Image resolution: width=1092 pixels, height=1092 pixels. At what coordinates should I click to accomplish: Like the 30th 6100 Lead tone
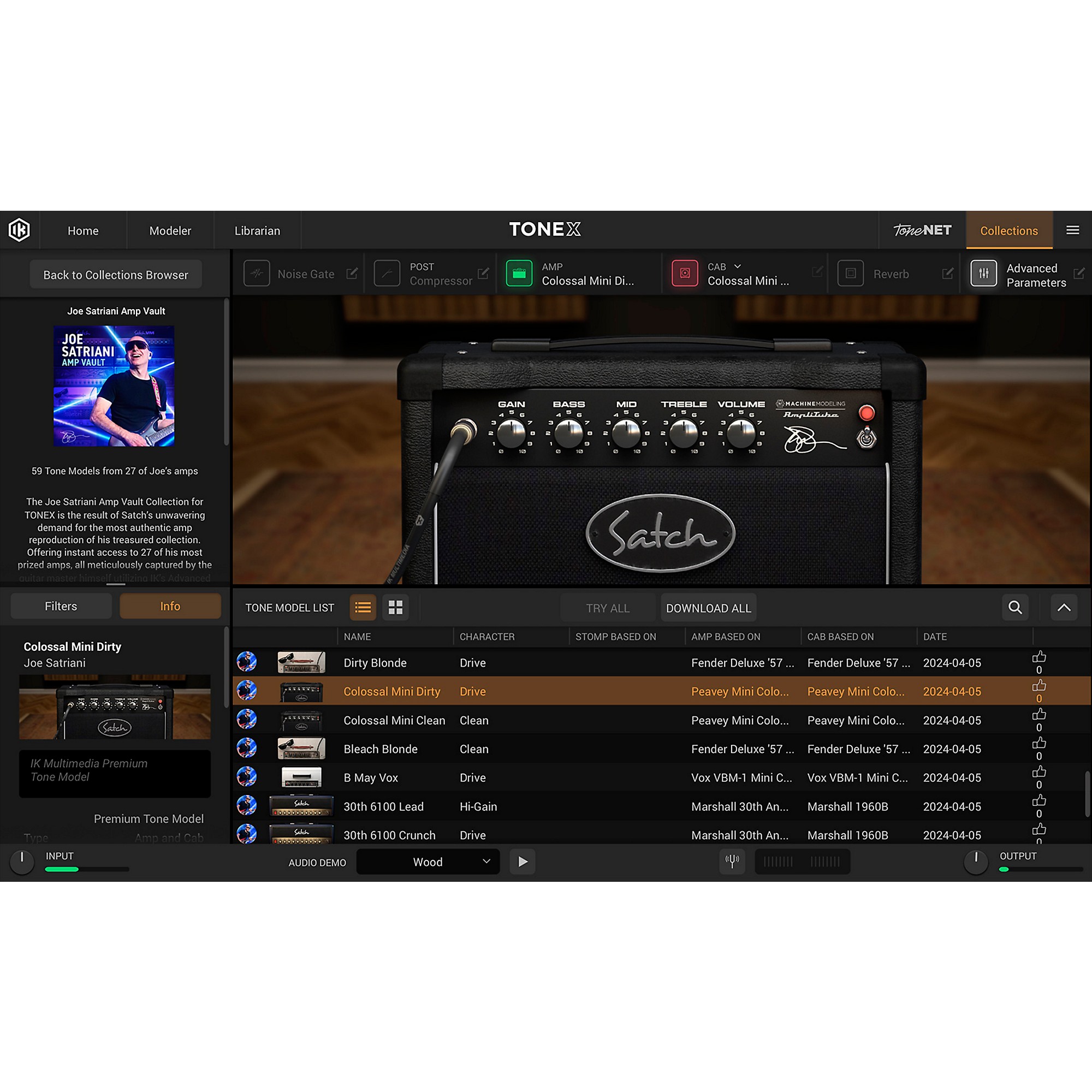[x=1039, y=801]
